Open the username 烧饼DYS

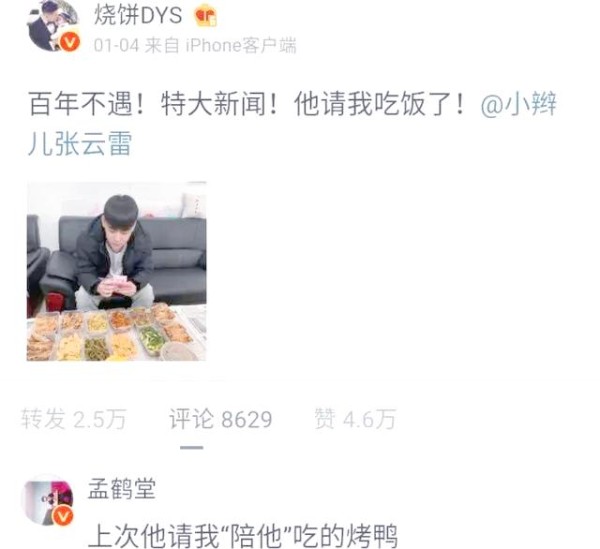coord(138,16)
